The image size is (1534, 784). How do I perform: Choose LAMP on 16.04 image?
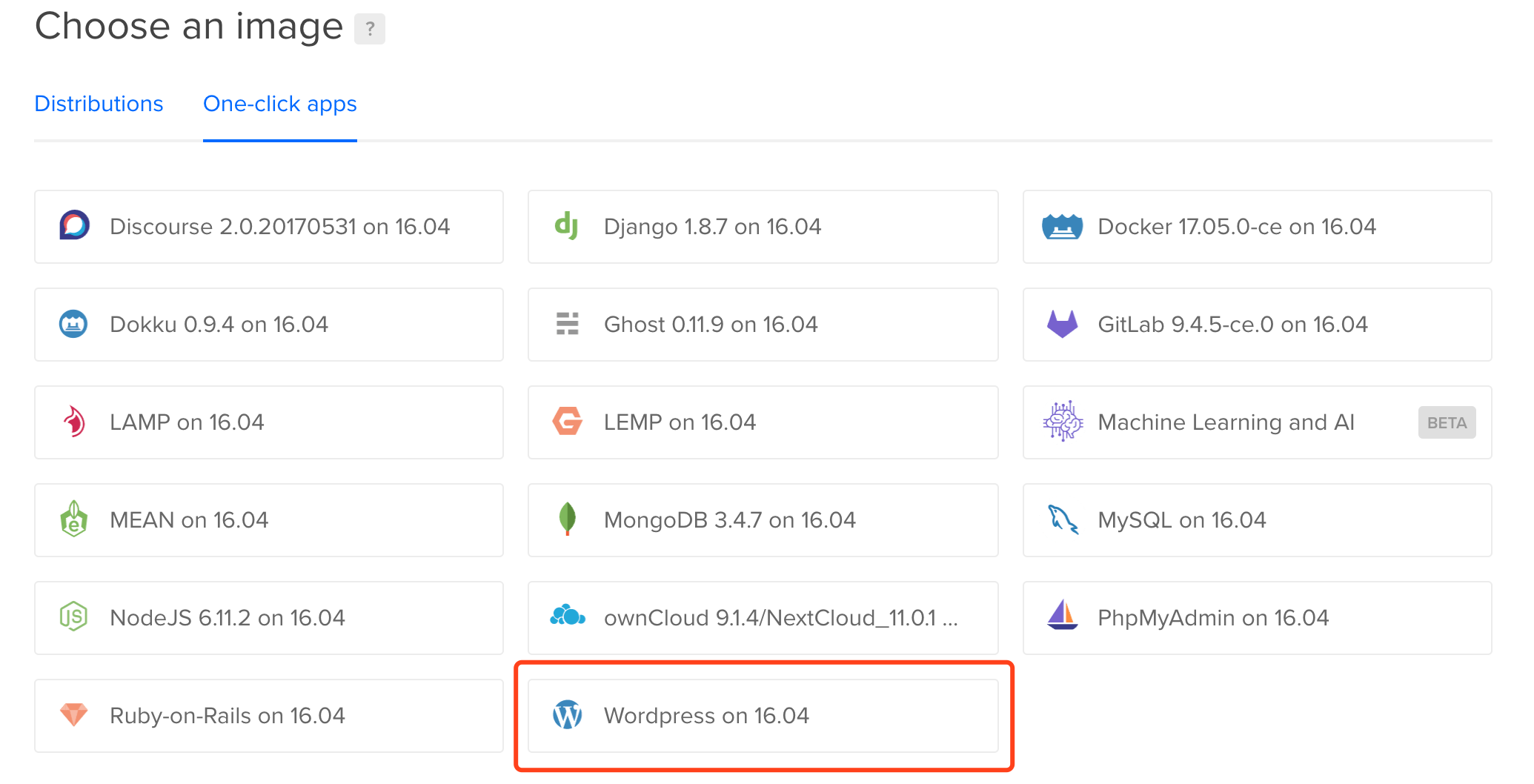pos(269,422)
